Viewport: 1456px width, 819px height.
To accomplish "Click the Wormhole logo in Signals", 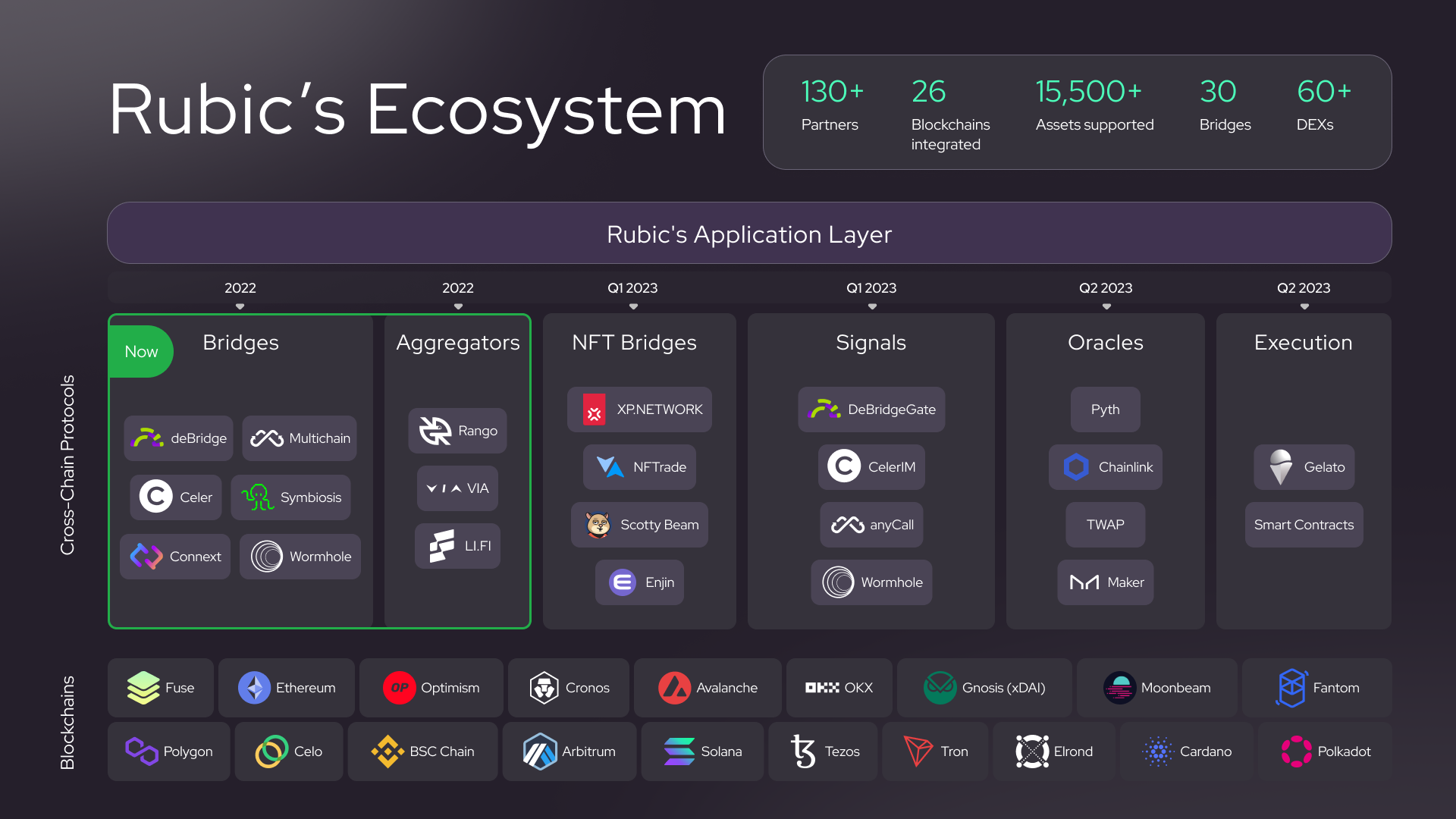I will pyautogui.click(x=838, y=582).
